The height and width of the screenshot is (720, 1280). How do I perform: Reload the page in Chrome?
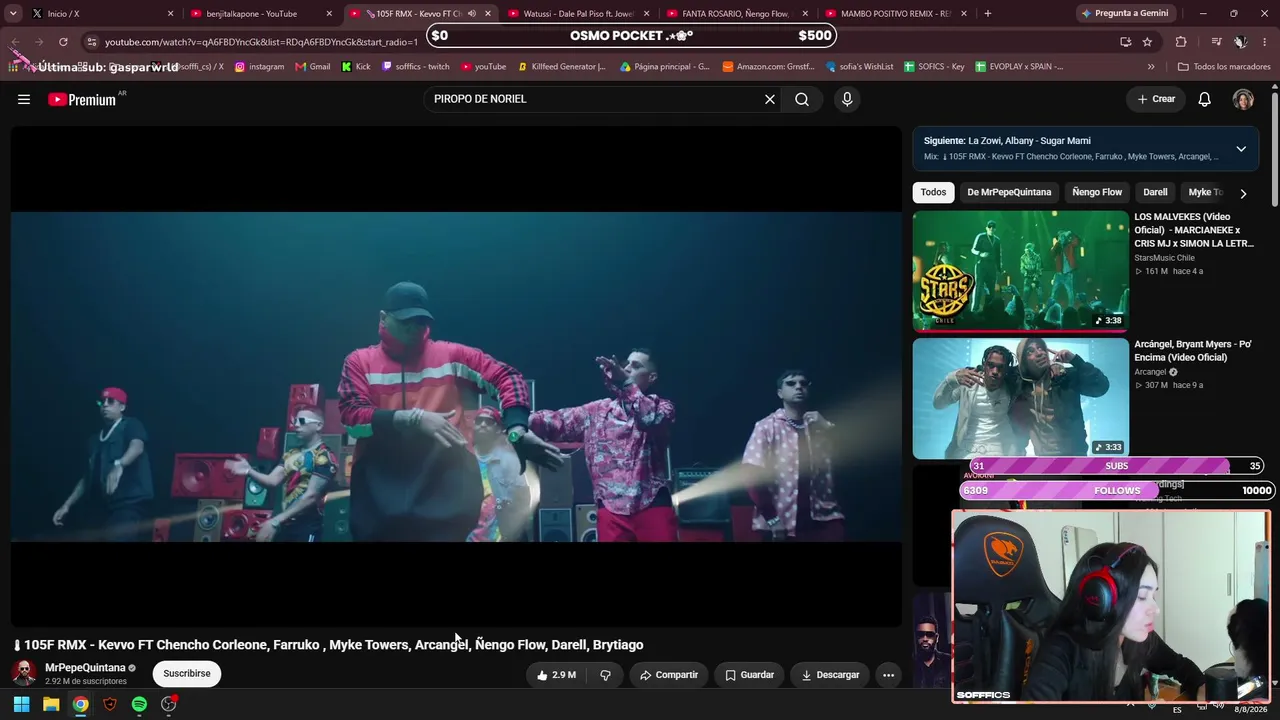click(x=63, y=42)
